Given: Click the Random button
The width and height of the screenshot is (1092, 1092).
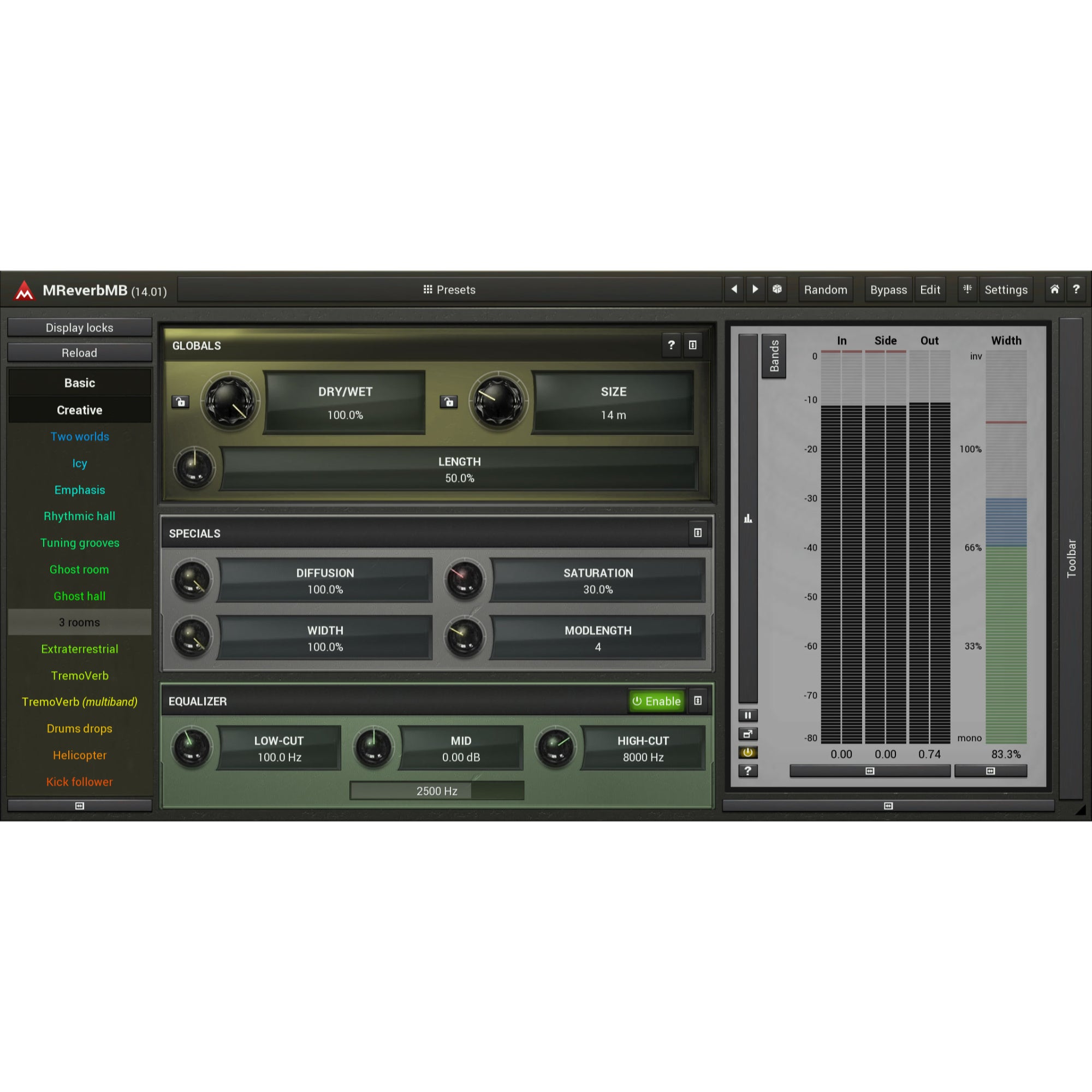Looking at the screenshot, I should coord(825,289).
